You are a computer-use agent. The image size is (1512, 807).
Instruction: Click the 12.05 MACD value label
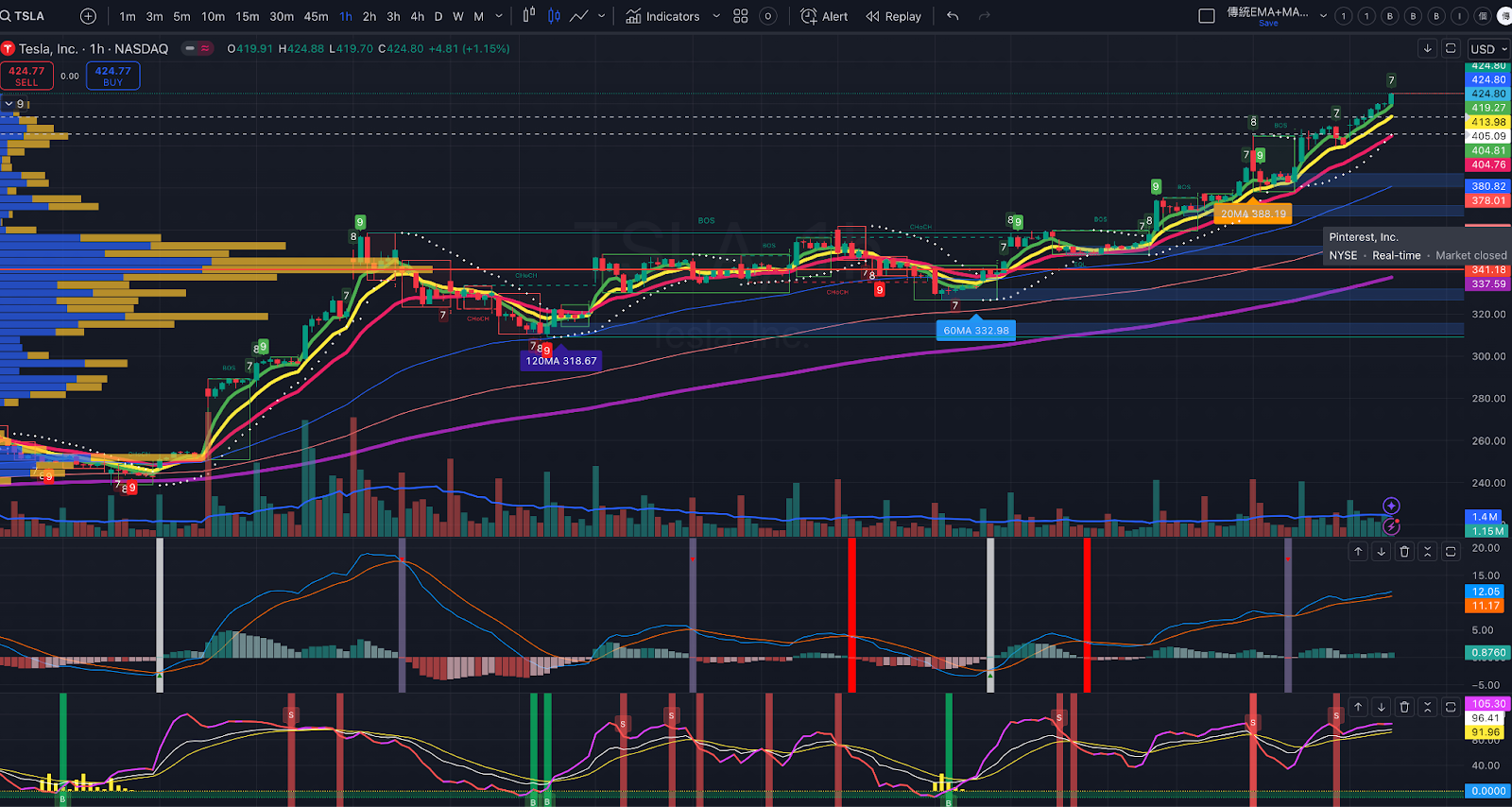1486,592
